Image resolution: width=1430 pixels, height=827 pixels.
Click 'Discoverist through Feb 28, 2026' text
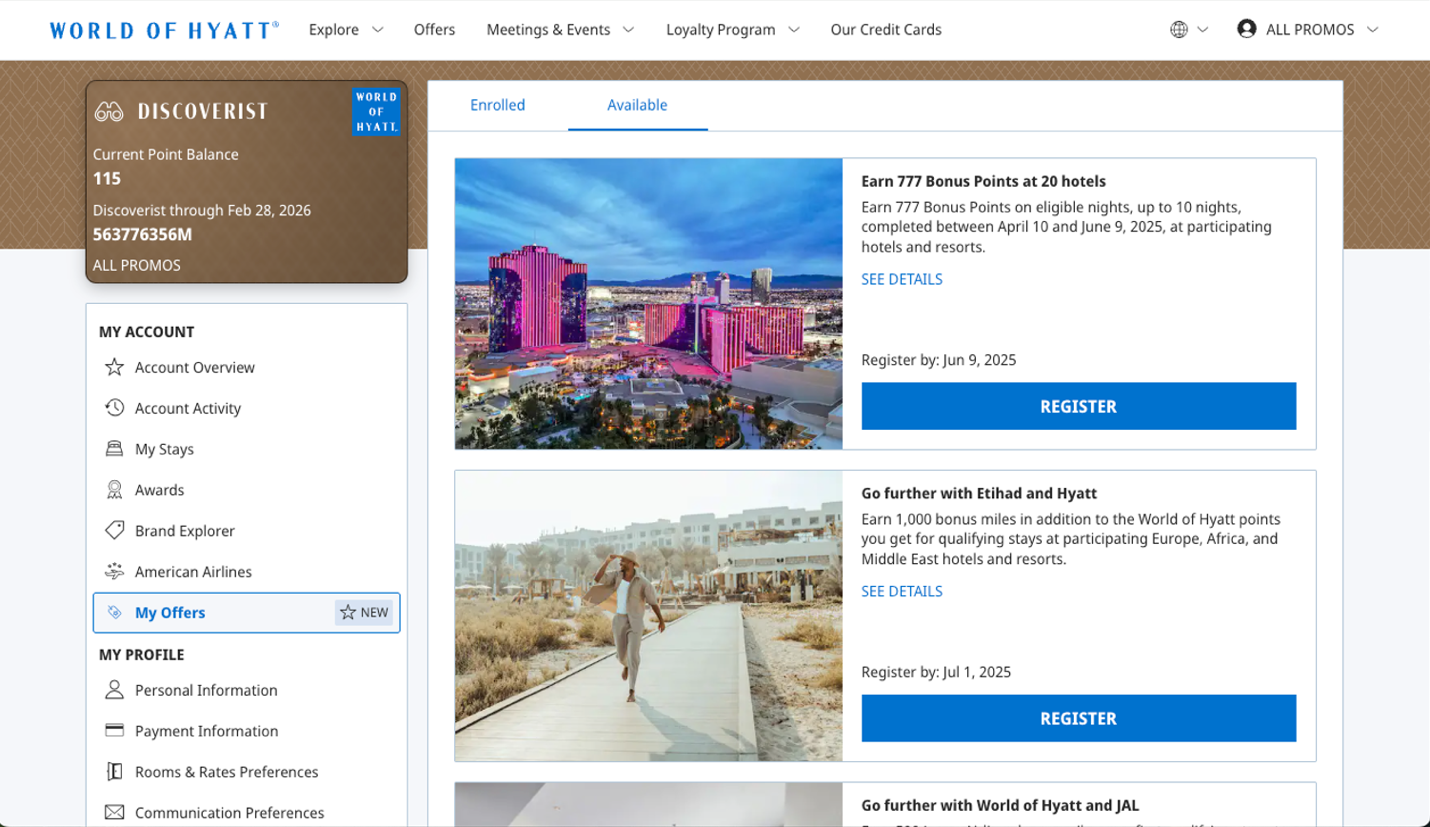coord(202,210)
